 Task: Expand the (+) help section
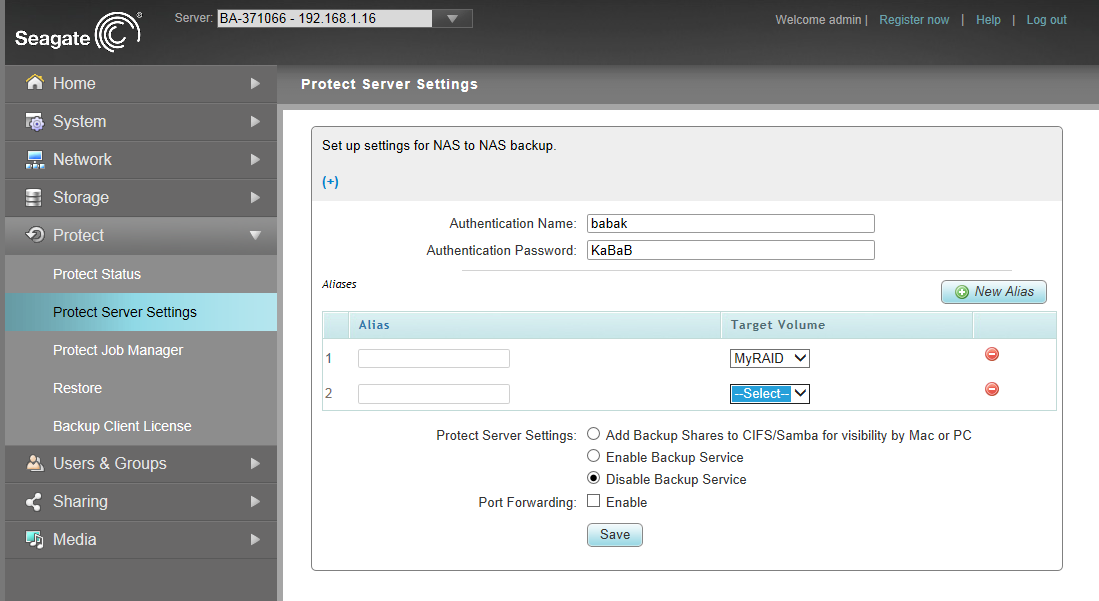[x=330, y=182]
